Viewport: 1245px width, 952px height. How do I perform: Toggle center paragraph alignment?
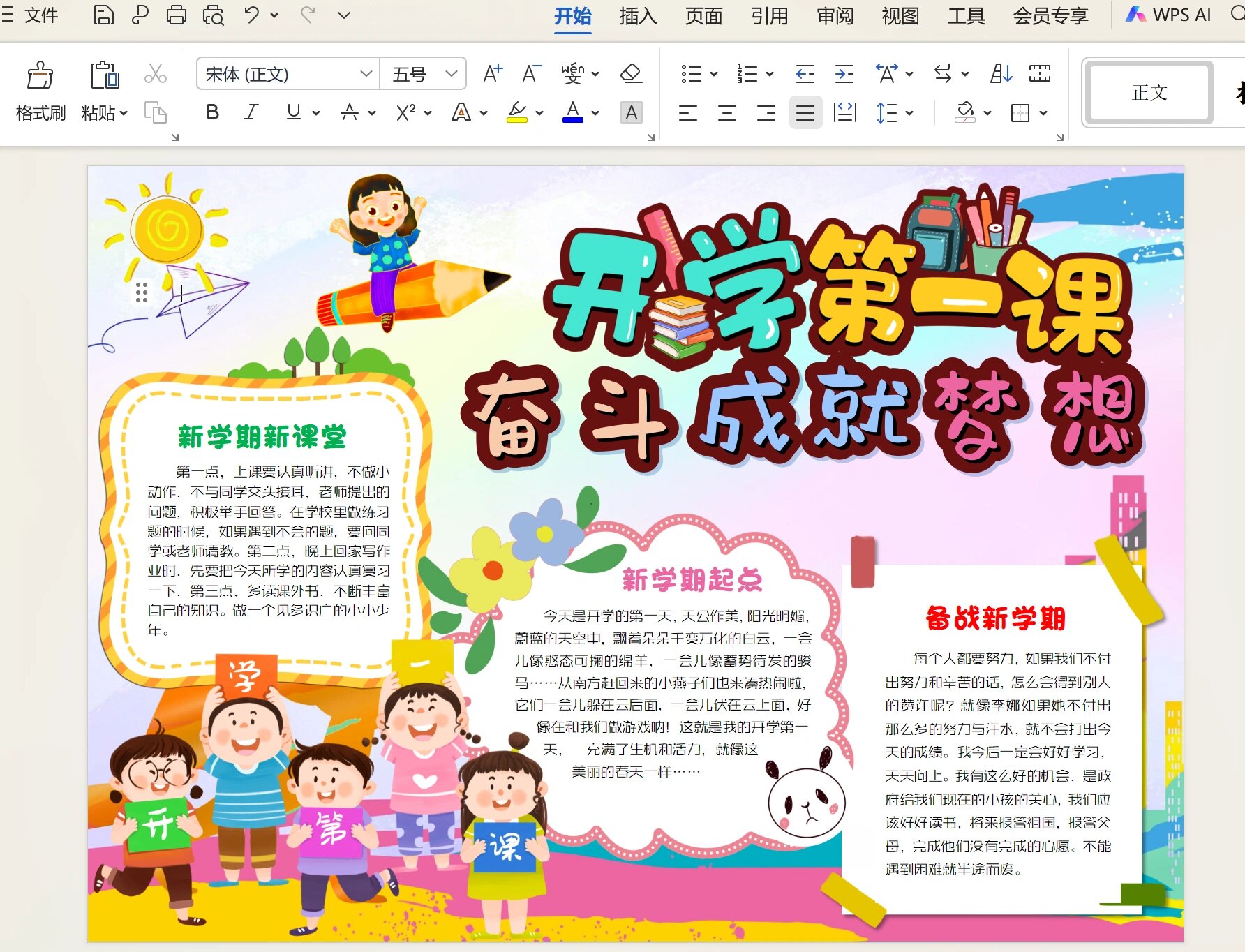[x=726, y=112]
